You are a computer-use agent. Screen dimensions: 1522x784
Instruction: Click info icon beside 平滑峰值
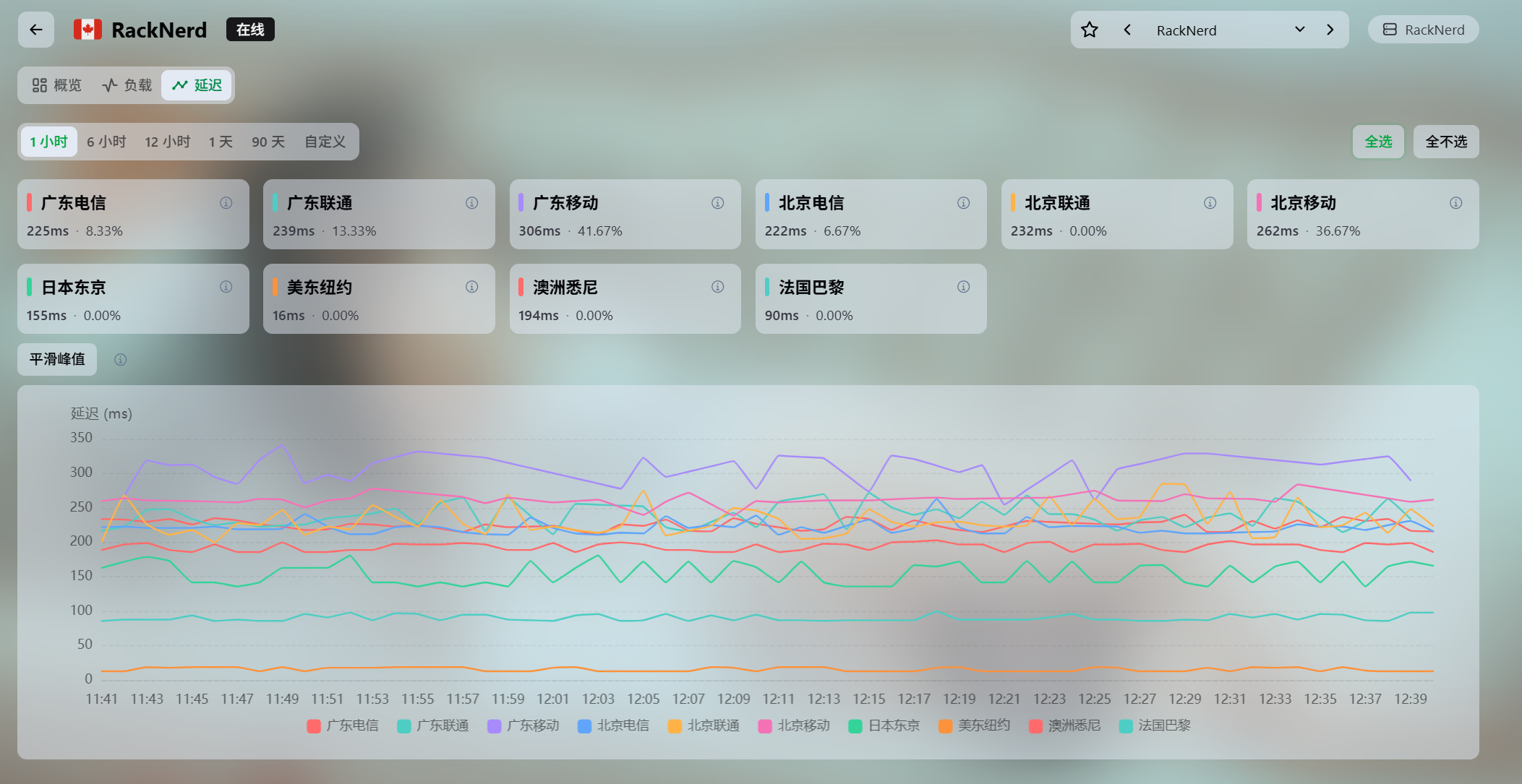(x=121, y=360)
